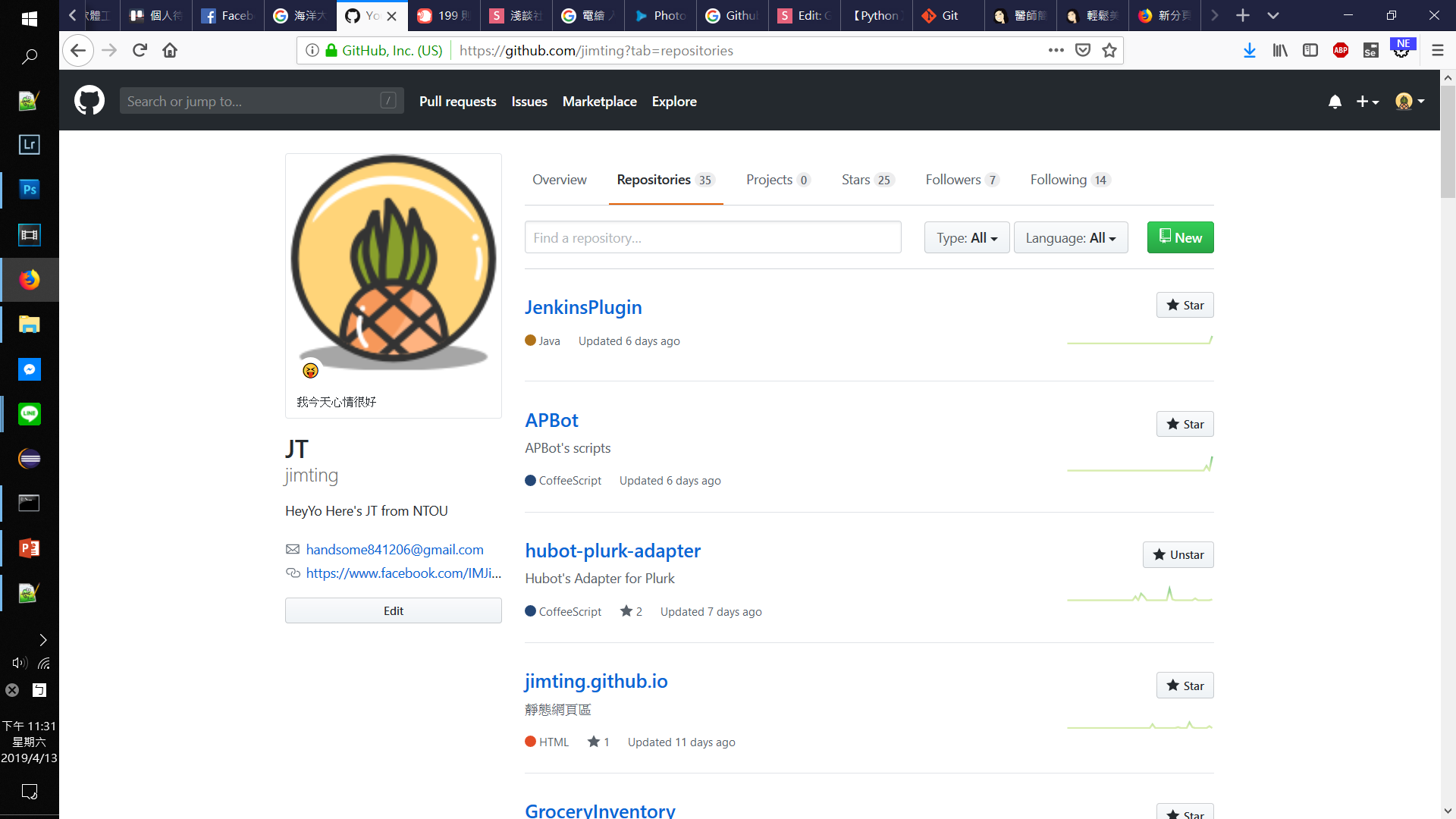Screen dimensions: 1456x819
Task: Star the JenkinsPlugin repository
Action: pos(1185,306)
